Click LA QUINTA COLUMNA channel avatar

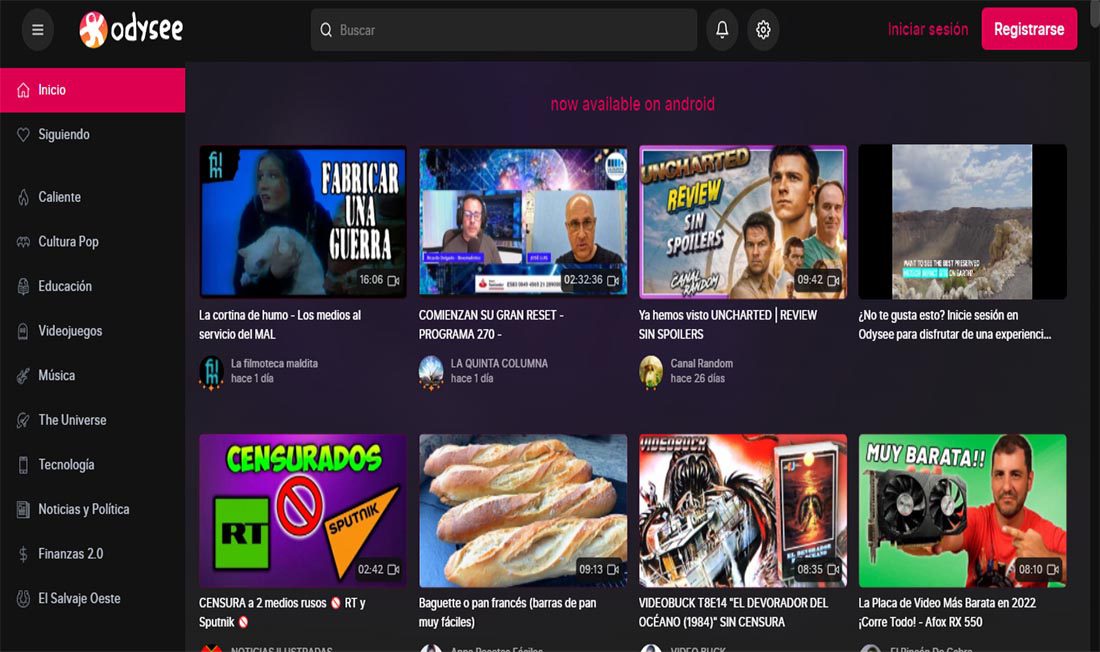[431, 371]
